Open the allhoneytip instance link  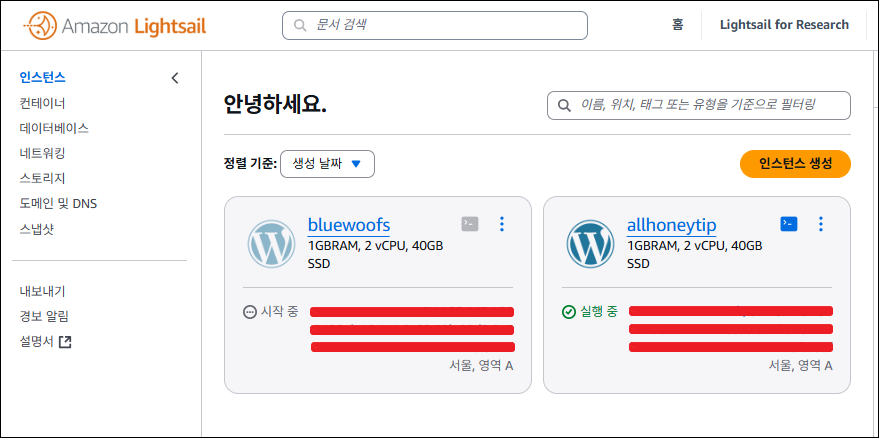(x=672, y=225)
